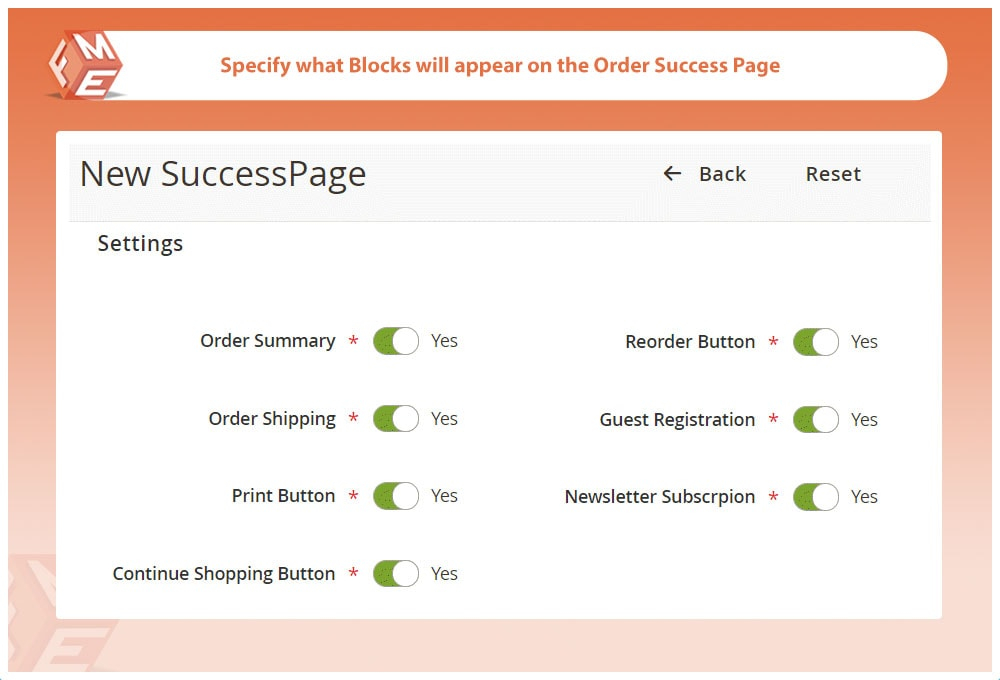Click the Print Button label
This screenshot has width=1000, height=680.
pyautogui.click(x=284, y=496)
